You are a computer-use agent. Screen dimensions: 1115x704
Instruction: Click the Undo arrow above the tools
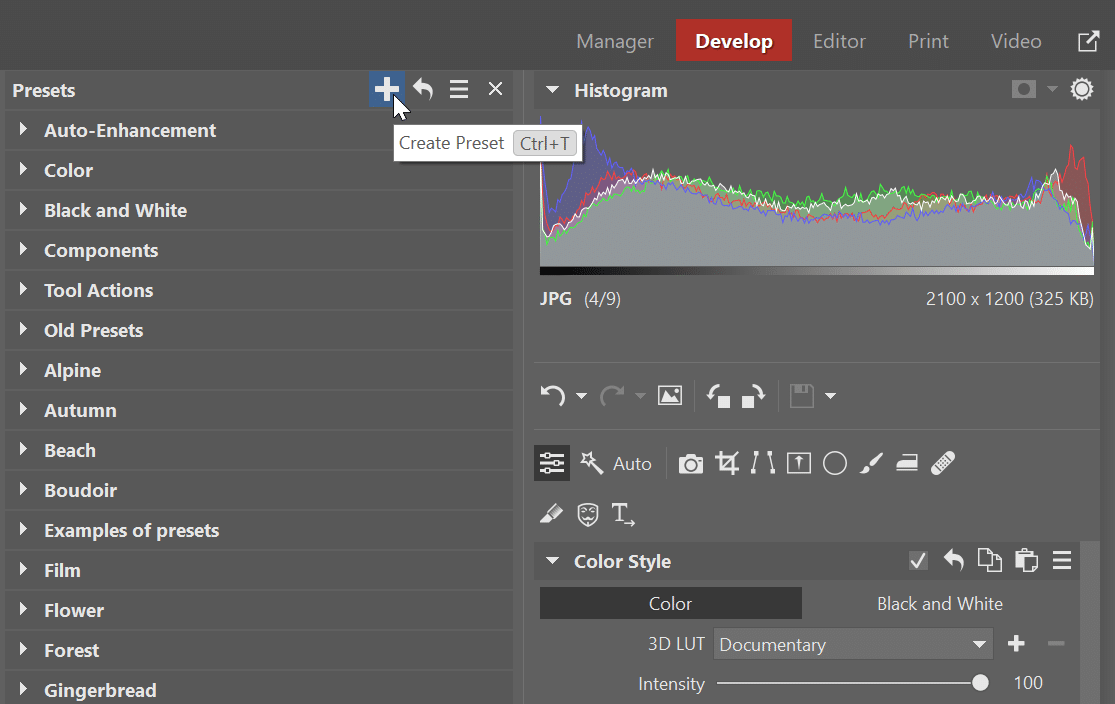click(554, 395)
